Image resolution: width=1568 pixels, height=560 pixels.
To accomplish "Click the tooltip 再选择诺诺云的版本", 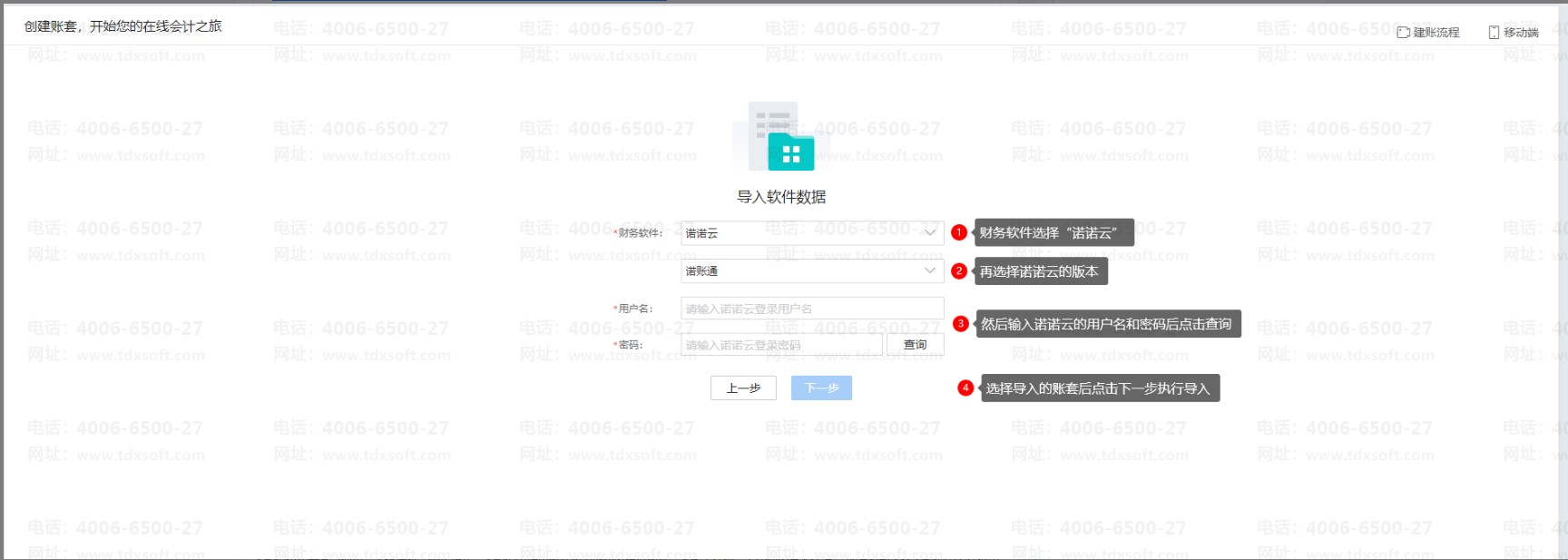I will (1040, 271).
